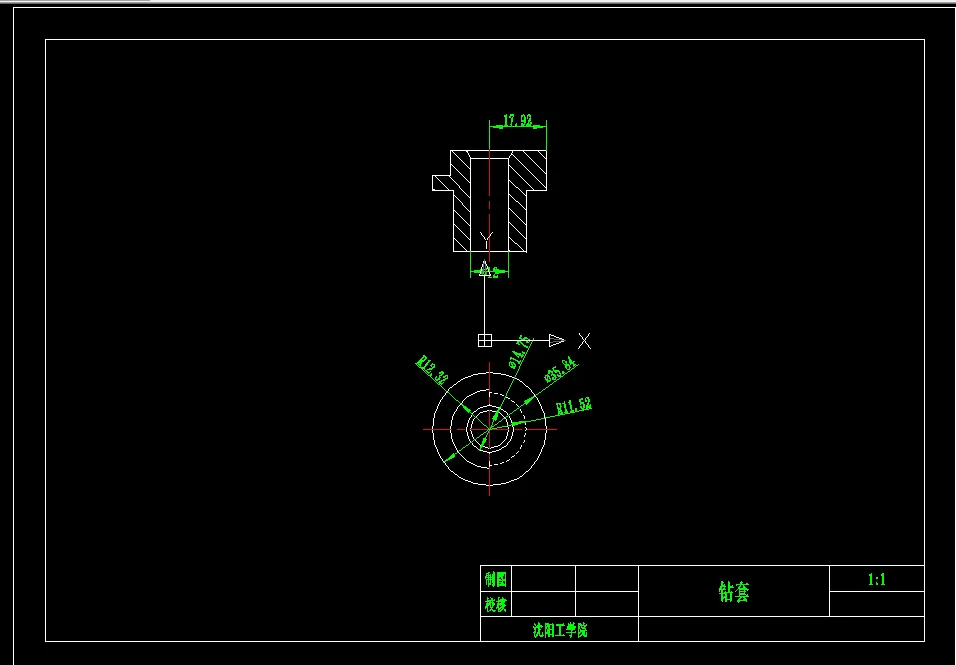Viewport: 956px width, 665px height.
Task: Select the 制图 title block cell
Action: [496, 578]
